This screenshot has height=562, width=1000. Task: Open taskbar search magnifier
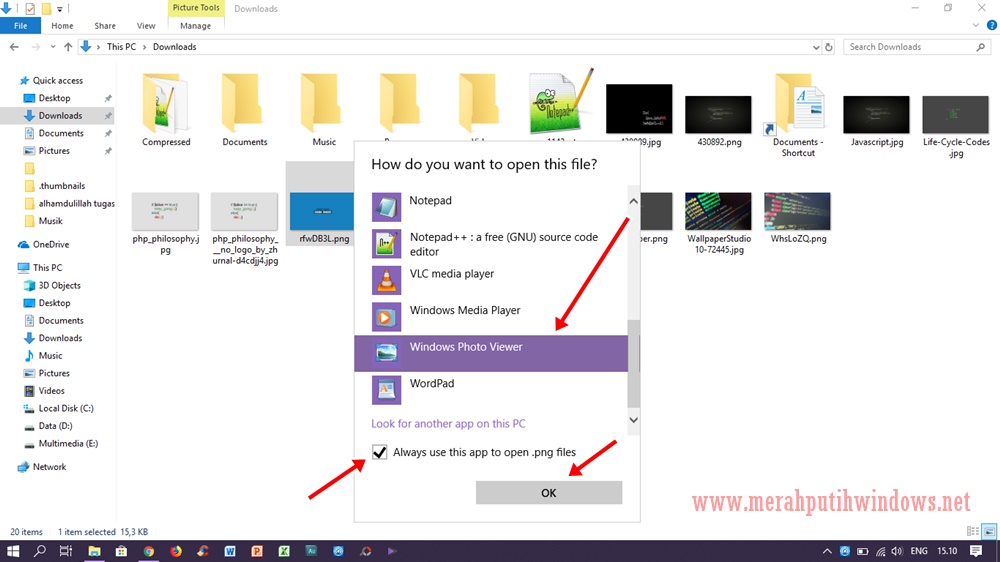click(40, 551)
